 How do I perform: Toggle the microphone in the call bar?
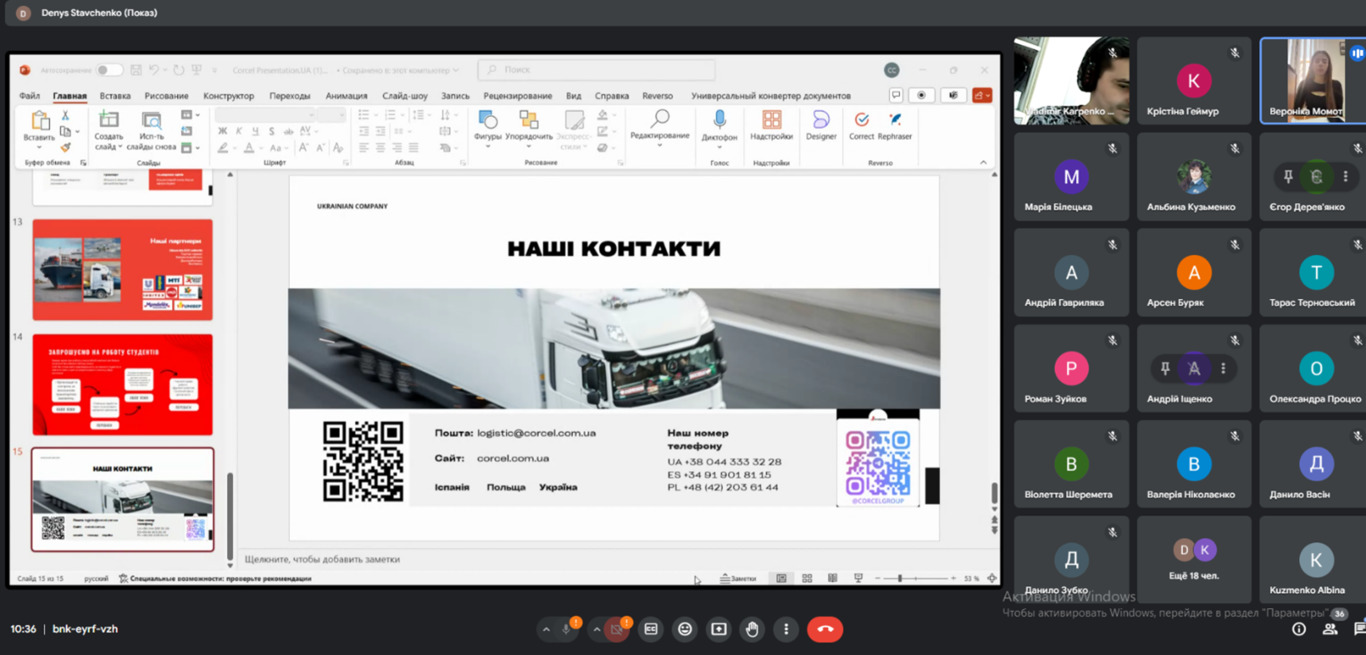coord(566,629)
